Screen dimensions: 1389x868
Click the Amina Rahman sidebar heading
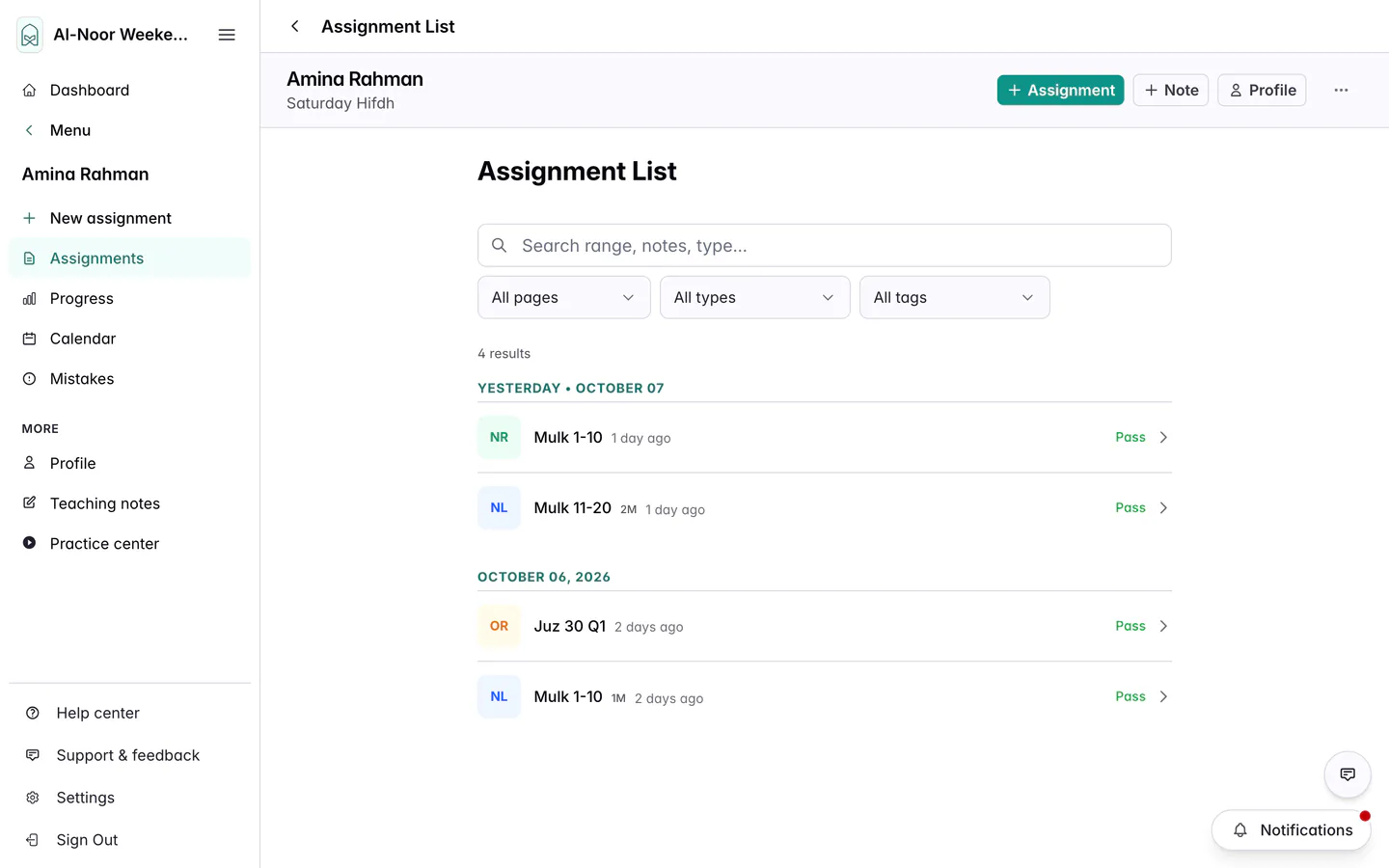[86, 175]
